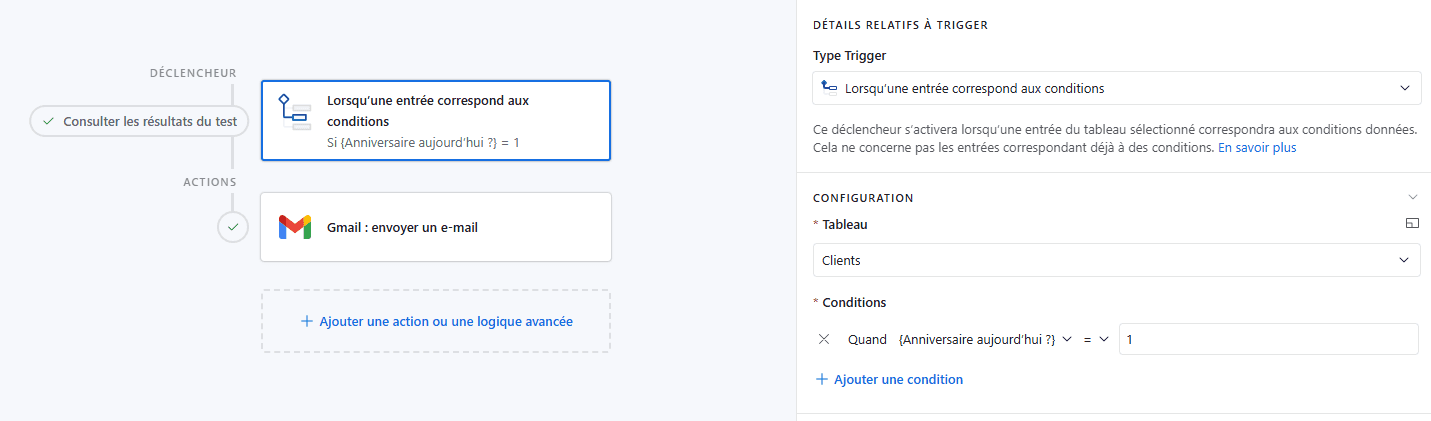Open the Tableau dropdown showing Clients
The image size is (1431, 421).
pos(1116,260)
